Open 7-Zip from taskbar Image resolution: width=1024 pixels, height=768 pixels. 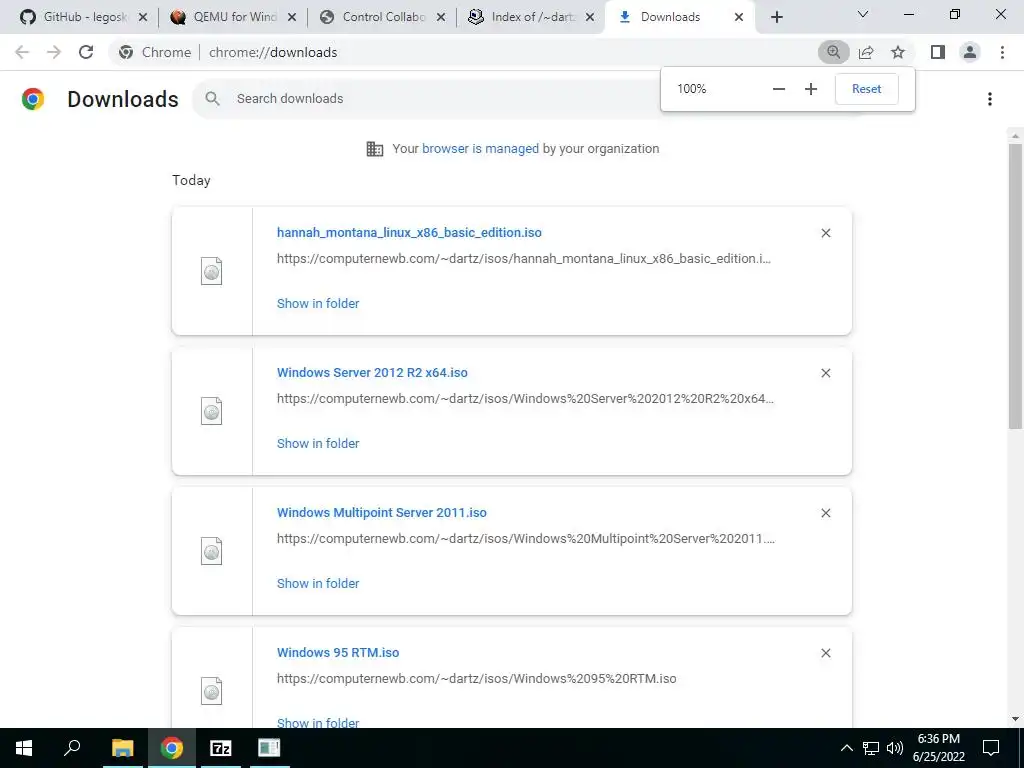pyautogui.click(x=220, y=748)
